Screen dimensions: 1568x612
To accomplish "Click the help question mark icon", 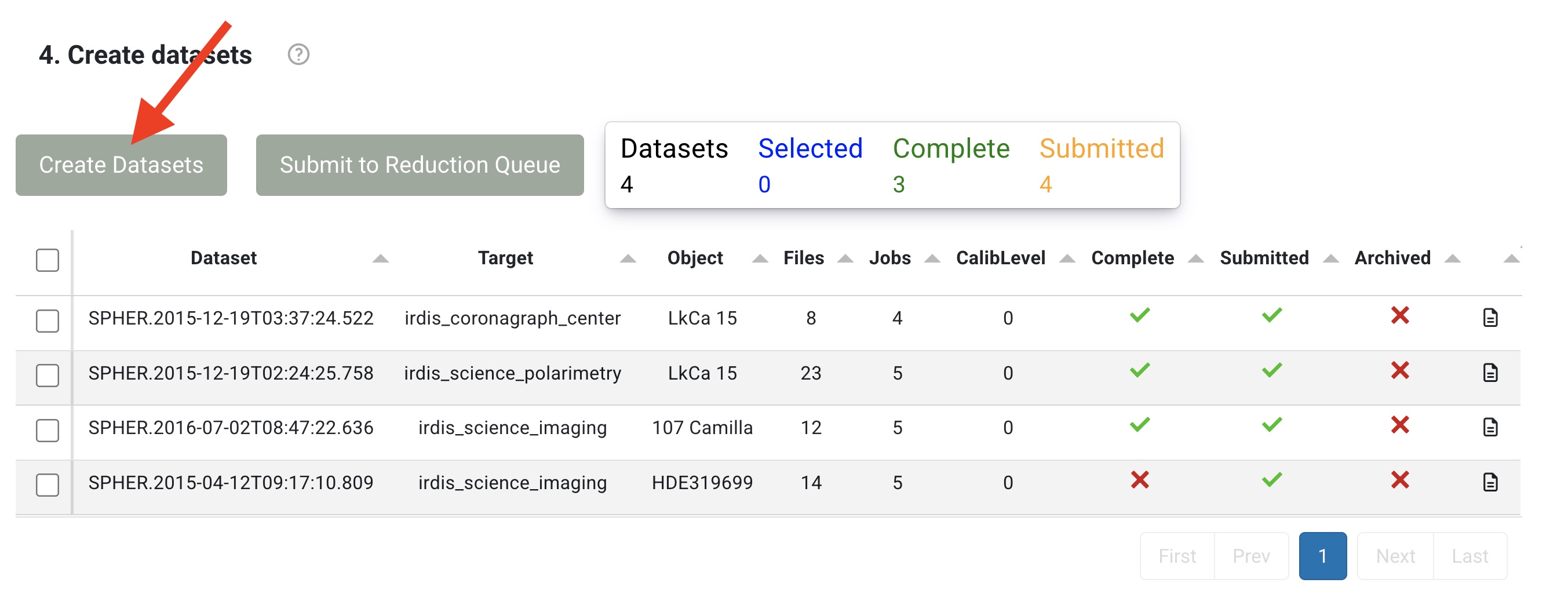I will [298, 55].
